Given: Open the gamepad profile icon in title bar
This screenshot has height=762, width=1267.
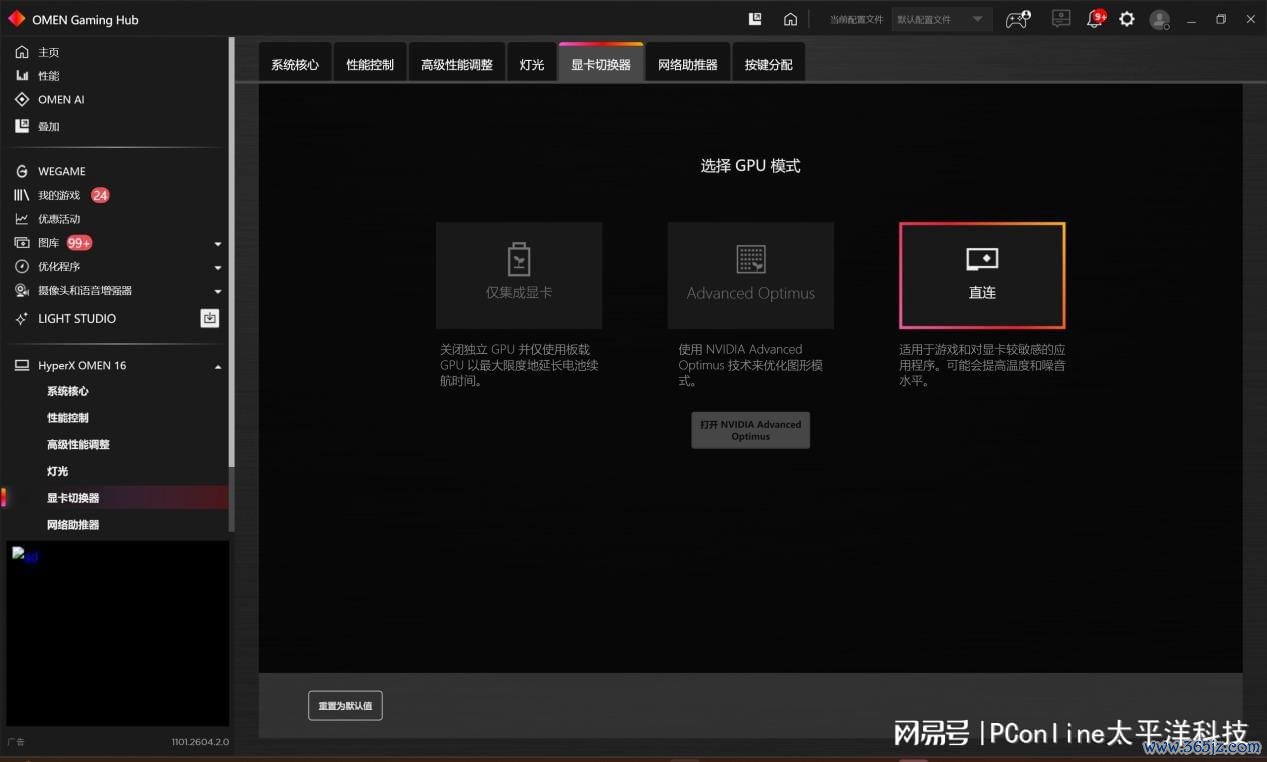Looking at the screenshot, I should 1018,19.
